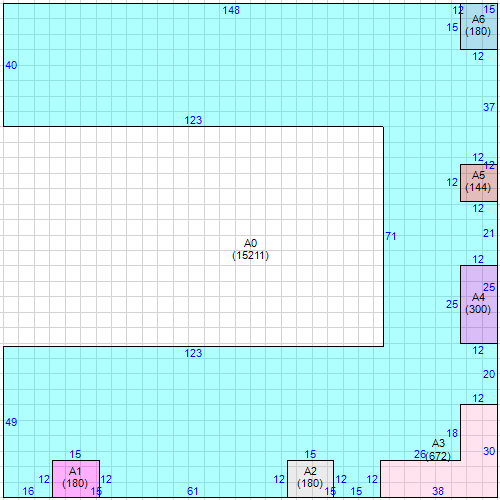The width and height of the screenshot is (500, 500).
Task: Click the 18 dimension above A3 label
Action: pos(452,433)
